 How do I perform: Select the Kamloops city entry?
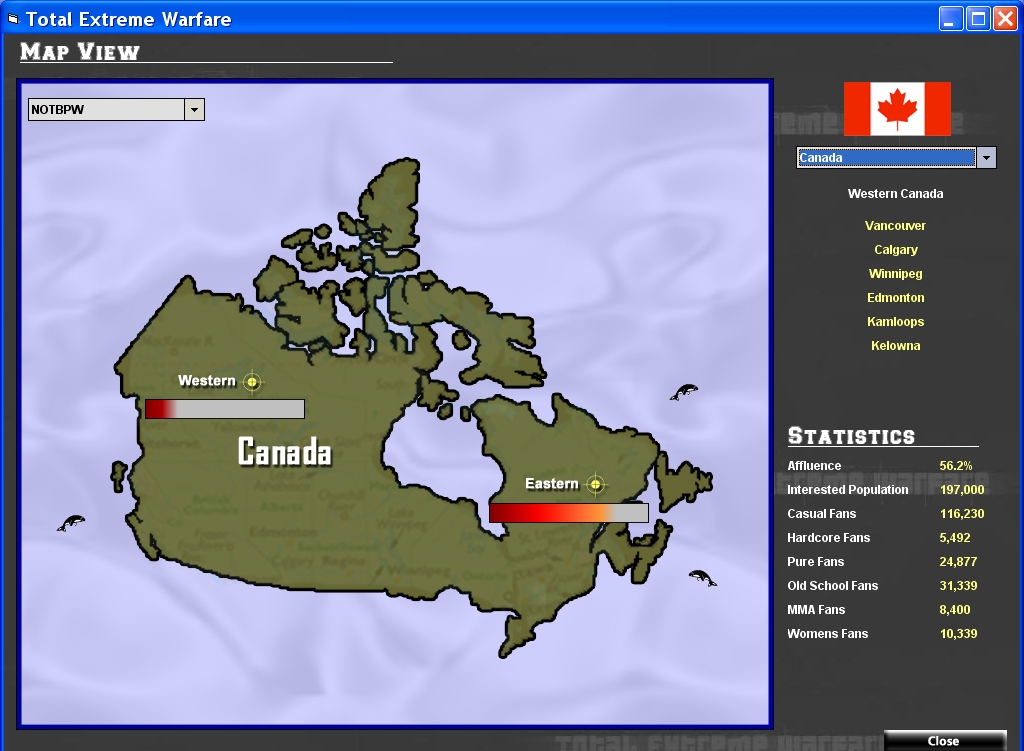895,322
